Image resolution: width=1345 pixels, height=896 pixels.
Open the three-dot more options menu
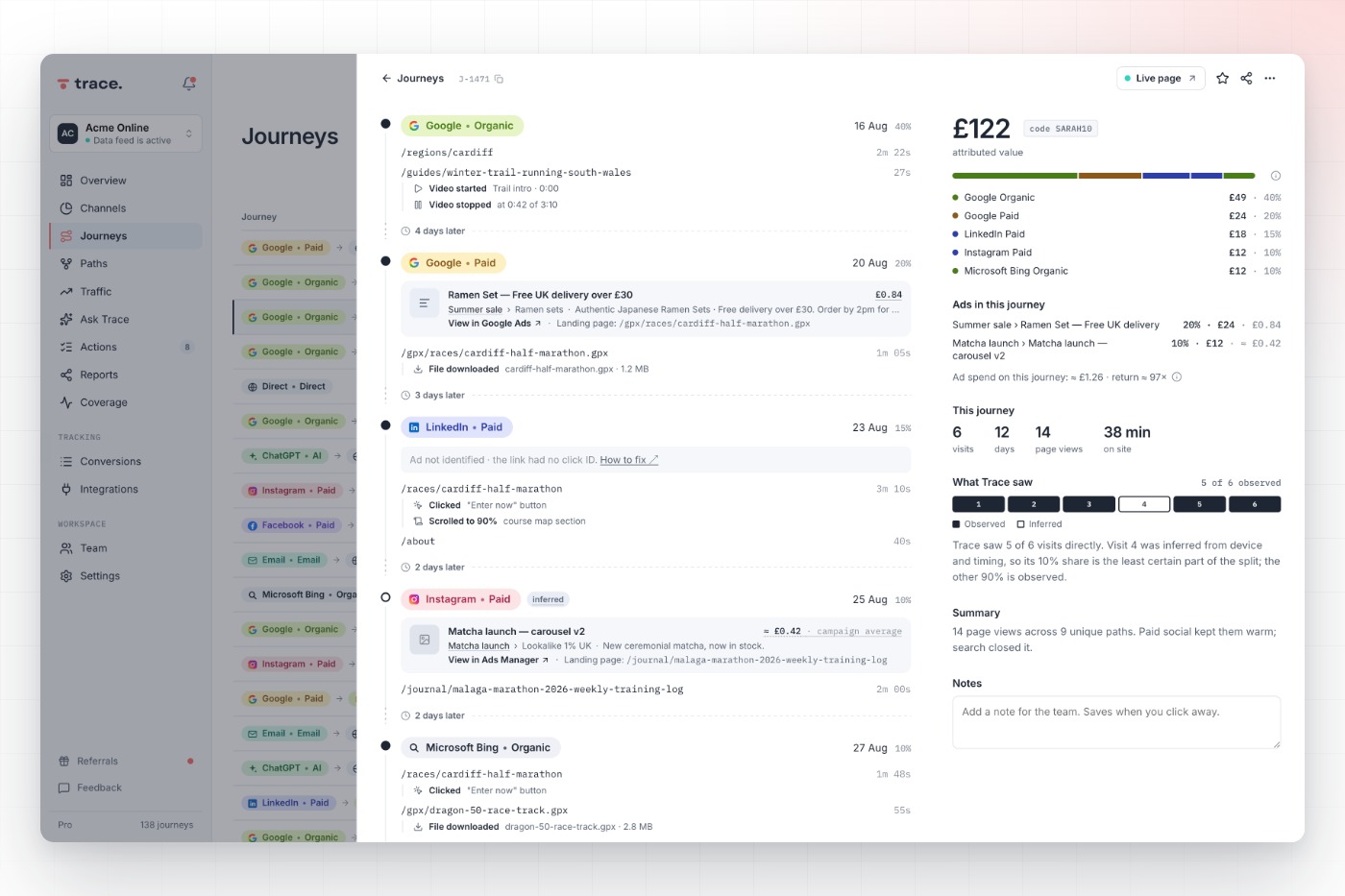coord(1270,79)
